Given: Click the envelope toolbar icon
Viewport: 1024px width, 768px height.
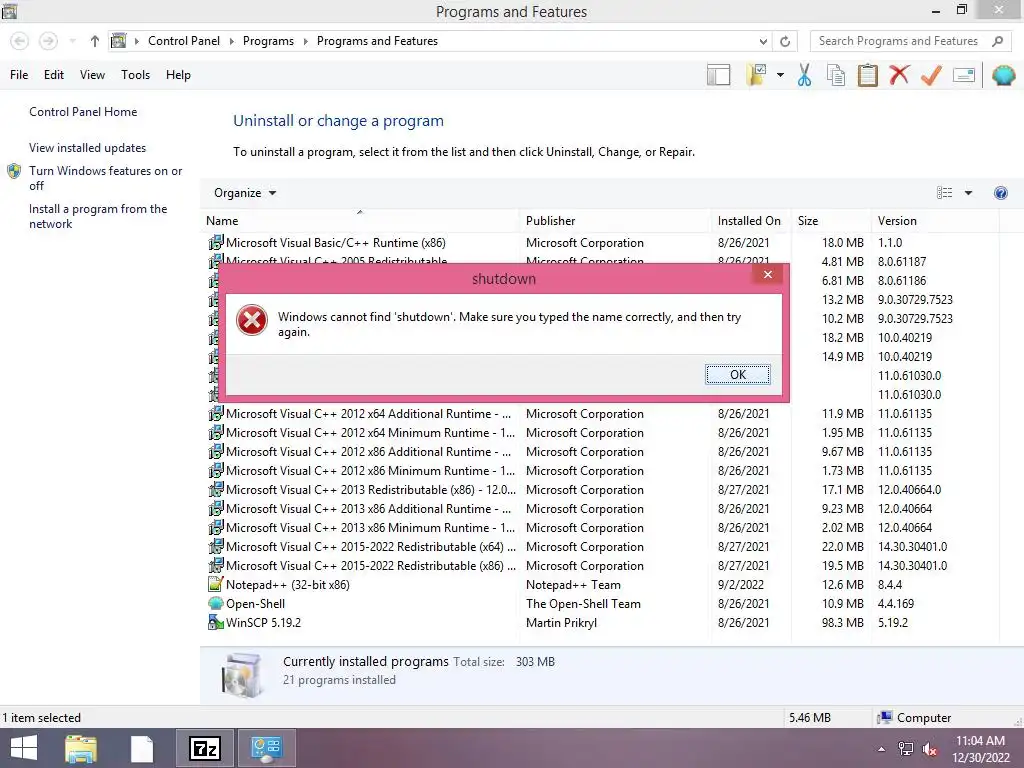Looking at the screenshot, I should pos(964,75).
